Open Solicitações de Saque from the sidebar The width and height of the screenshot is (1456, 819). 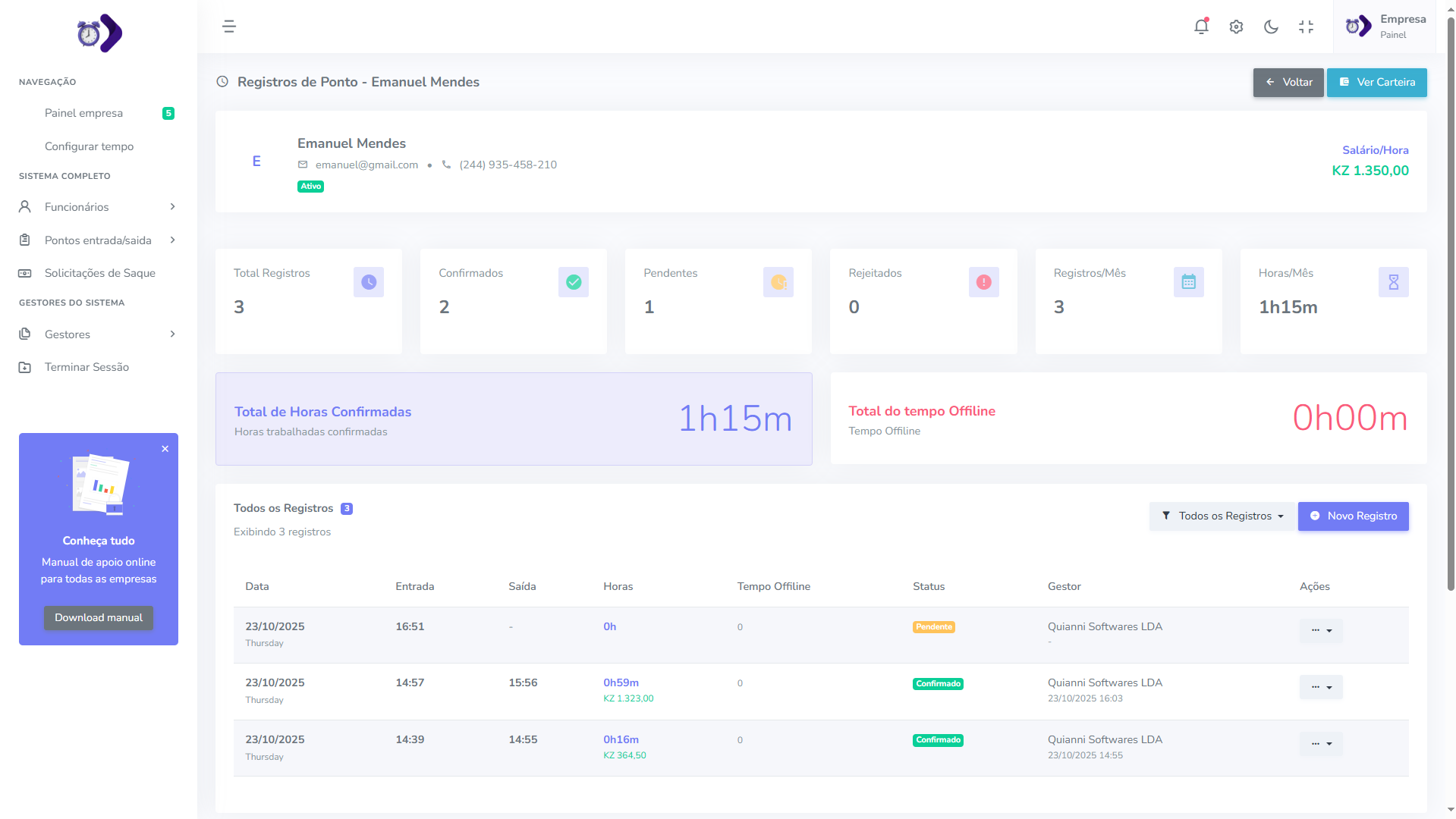click(x=99, y=273)
